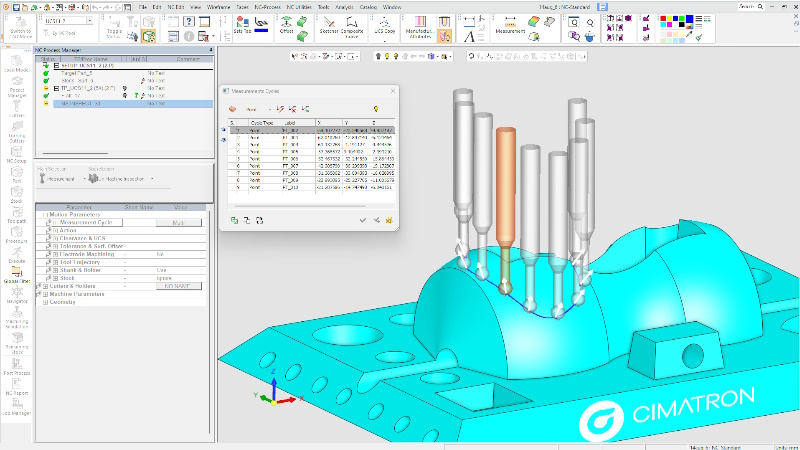This screenshot has width=800, height=450.
Task: Select the point row labeled PT_007
Action: click(x=312, y=166)
